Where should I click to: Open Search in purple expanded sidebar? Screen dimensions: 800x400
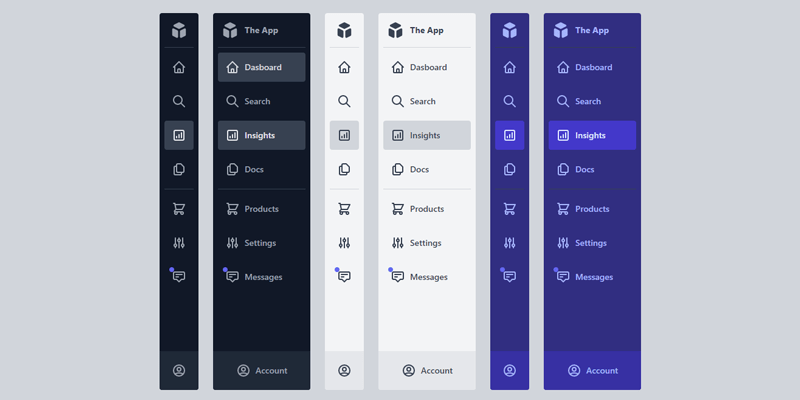(591, 102)
